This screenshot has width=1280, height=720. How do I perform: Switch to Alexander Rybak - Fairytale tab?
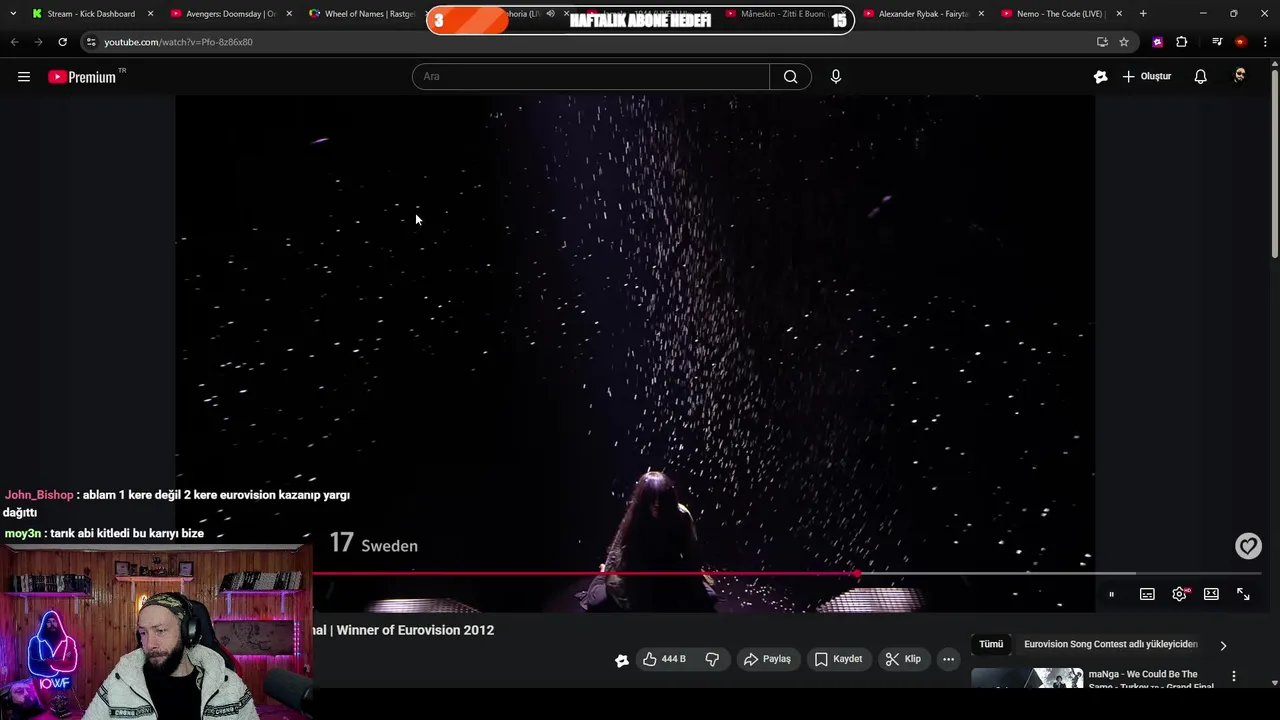tap(922, 14)
